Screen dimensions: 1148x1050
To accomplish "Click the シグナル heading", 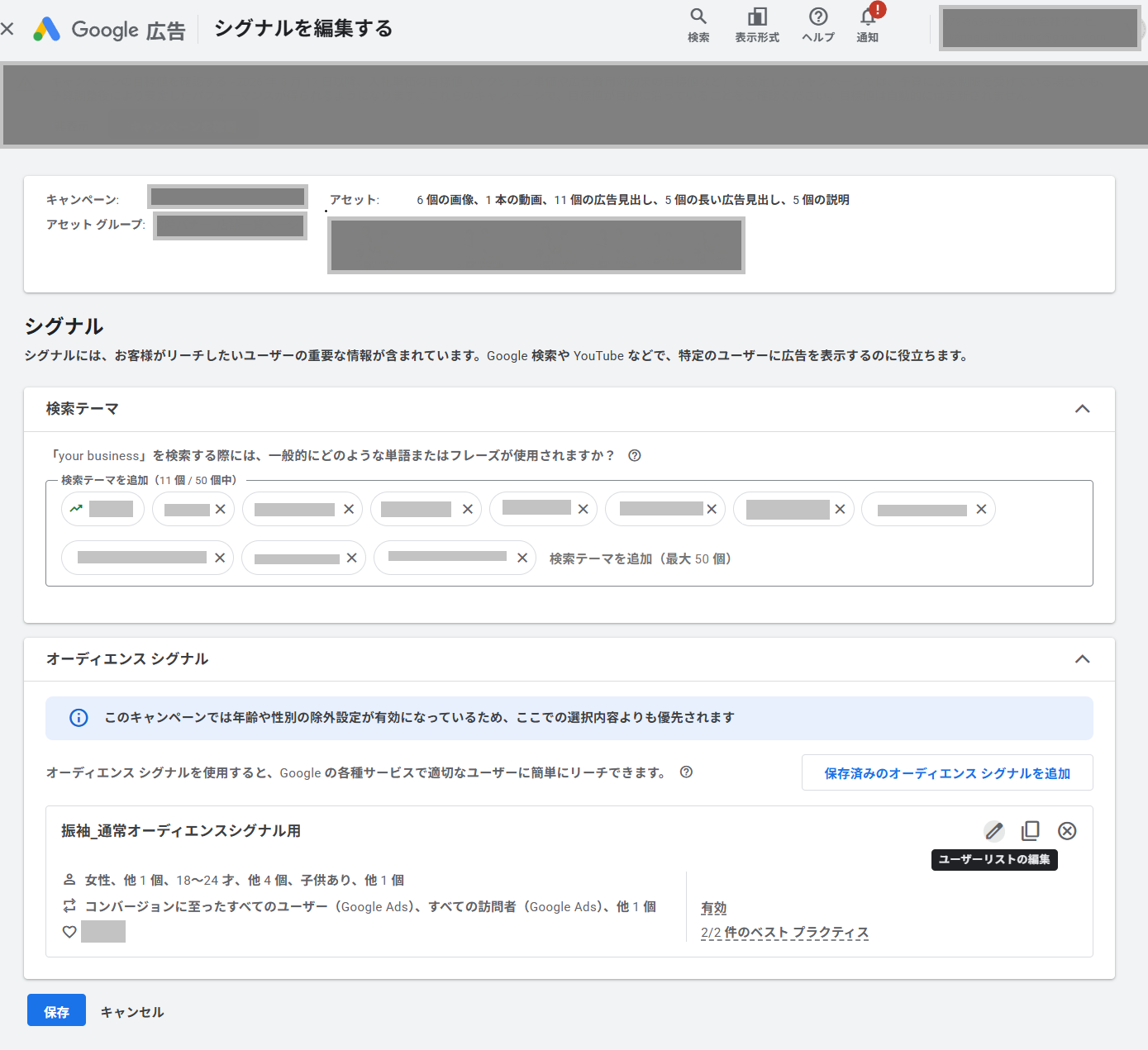I will click(64, 326).
